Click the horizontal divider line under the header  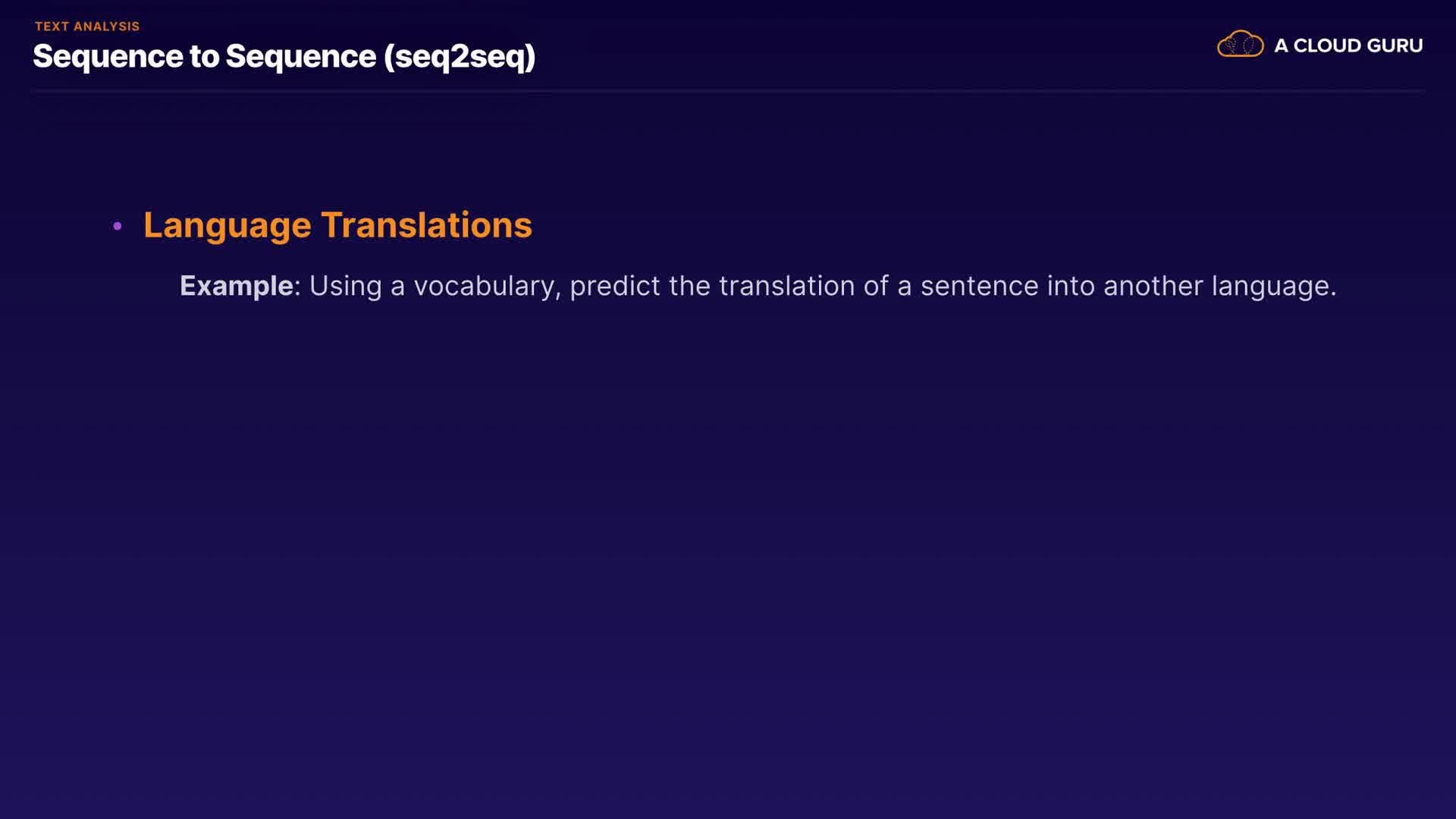point(728,91)
